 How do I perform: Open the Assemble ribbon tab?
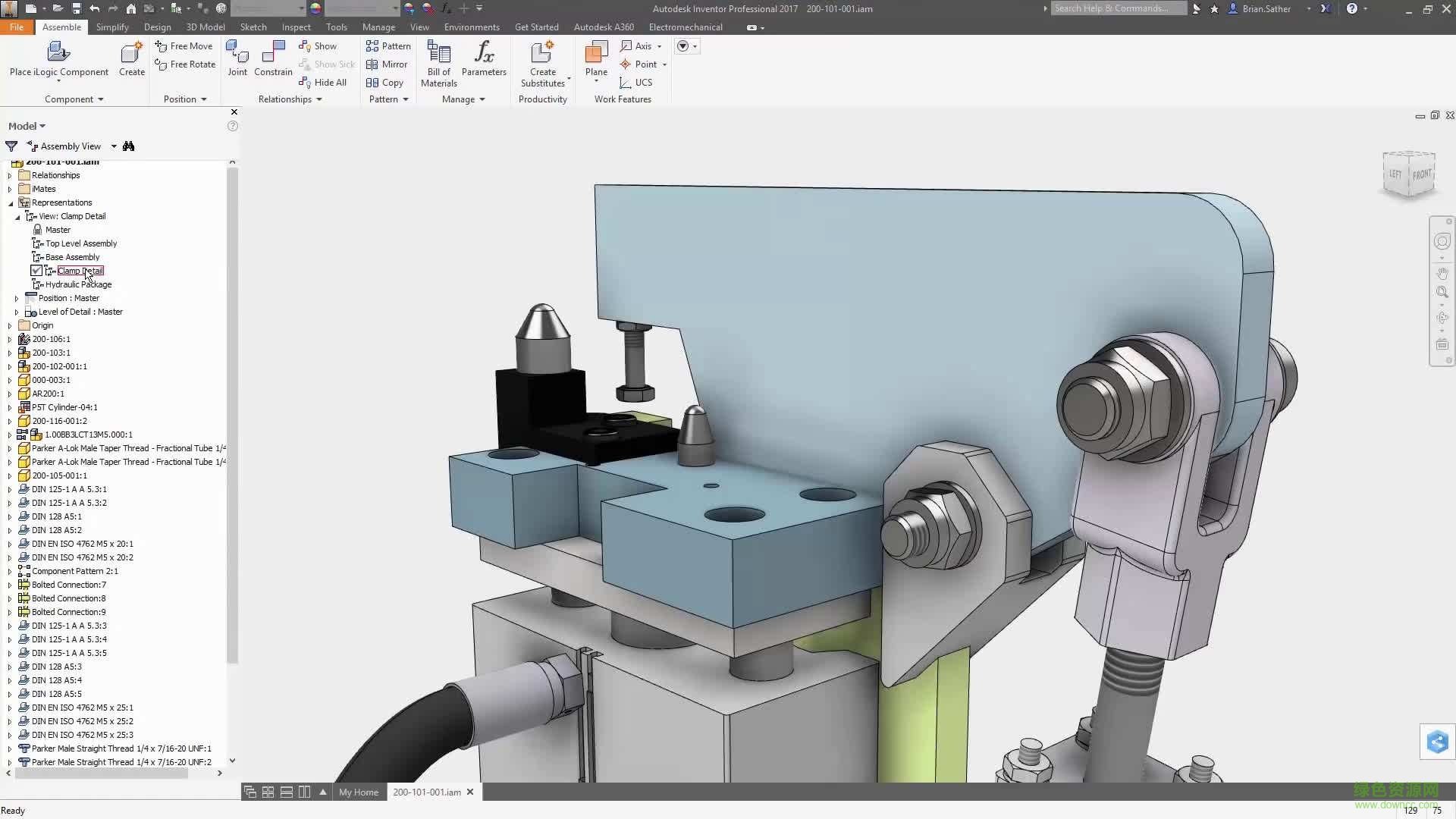click(x=61, y=27)
